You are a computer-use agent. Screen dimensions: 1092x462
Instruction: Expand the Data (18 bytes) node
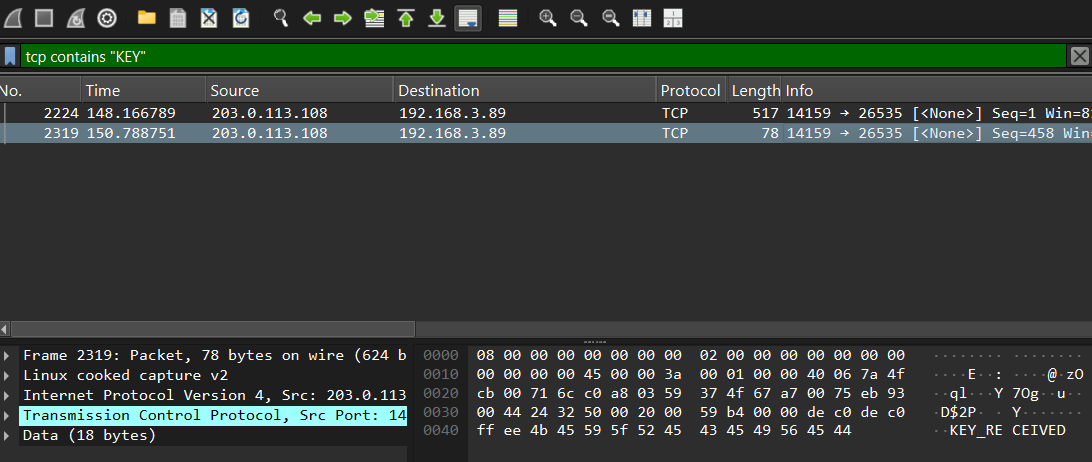point(7,436)
